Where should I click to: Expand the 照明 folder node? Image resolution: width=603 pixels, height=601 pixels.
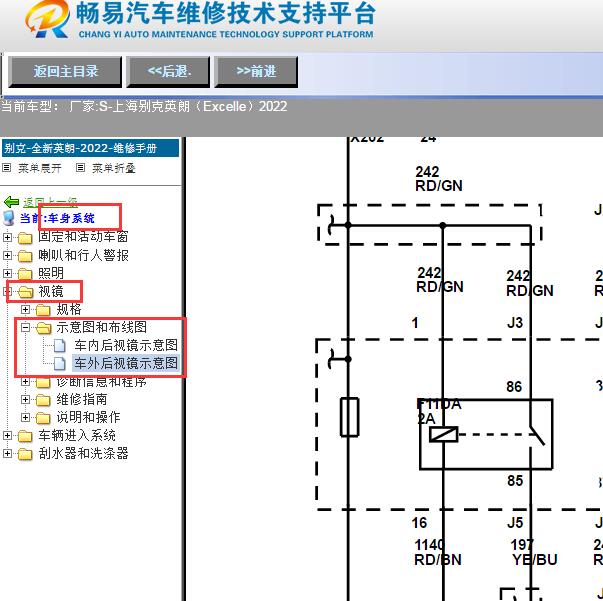pos(7,273)
